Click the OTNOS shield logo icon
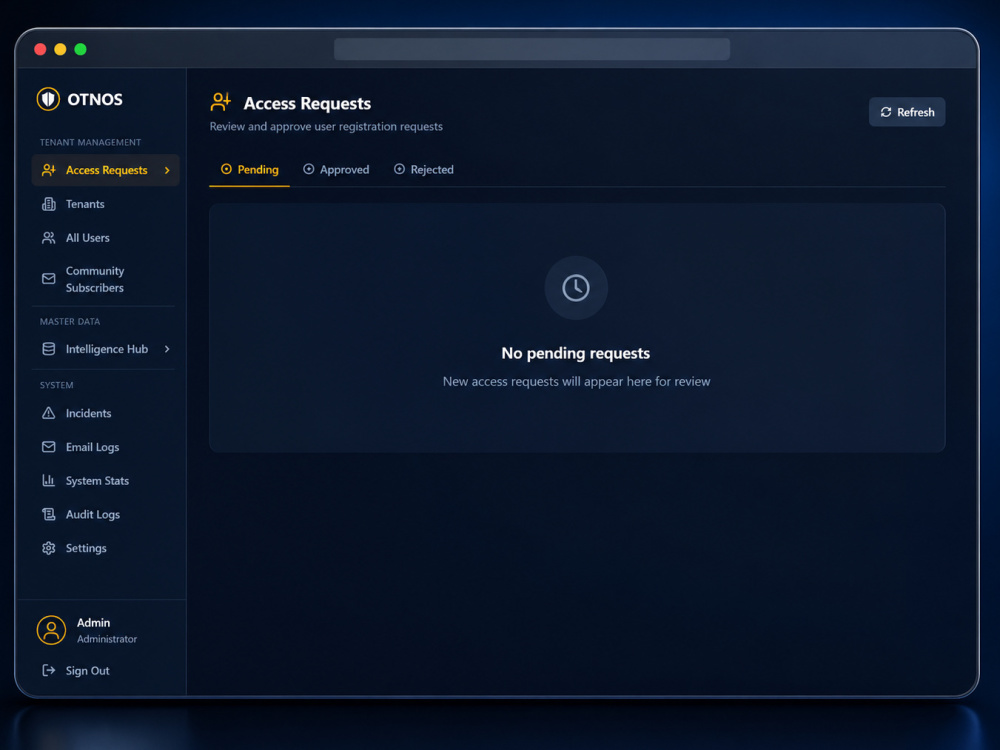This screenshot has width=1000, height=750. [x=48, y=99]
